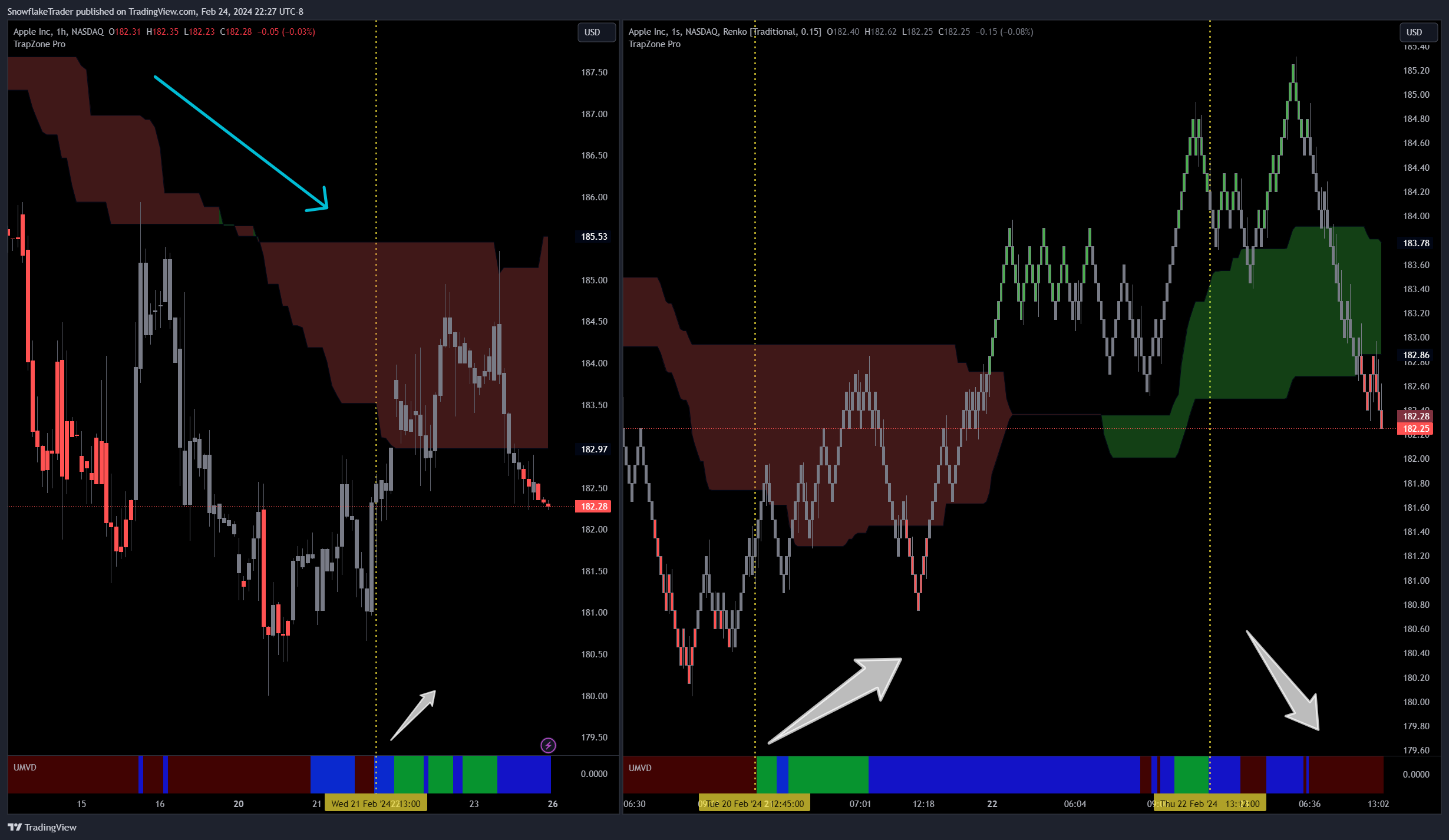Click date label 22 on the Renko time axis

pos(992,803)
